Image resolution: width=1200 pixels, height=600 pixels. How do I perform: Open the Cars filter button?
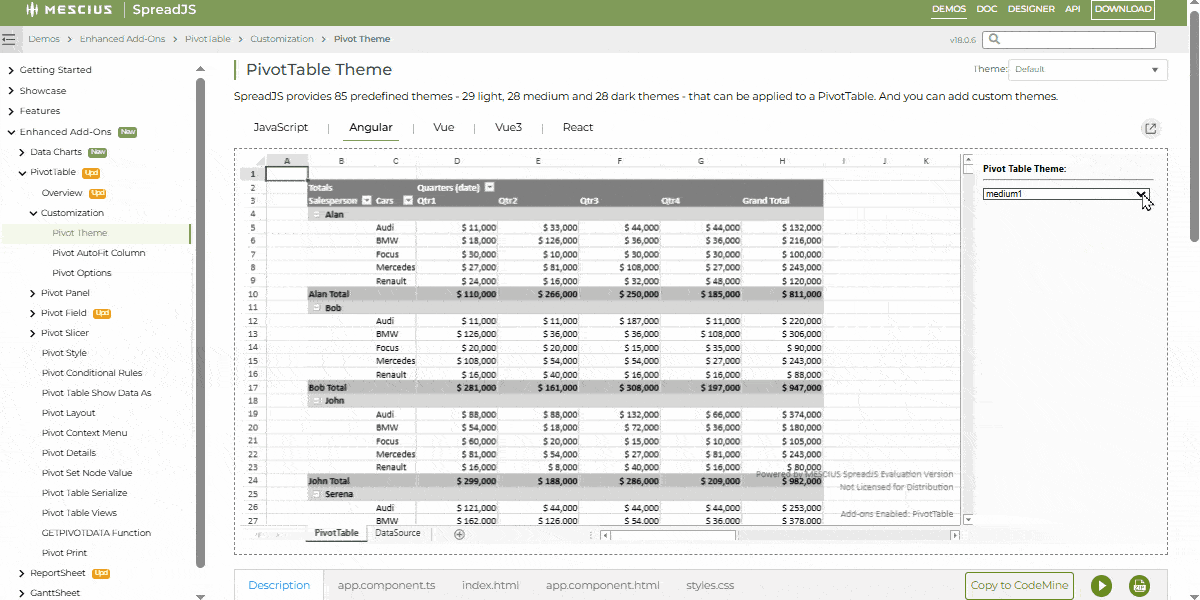pos(407,200)
